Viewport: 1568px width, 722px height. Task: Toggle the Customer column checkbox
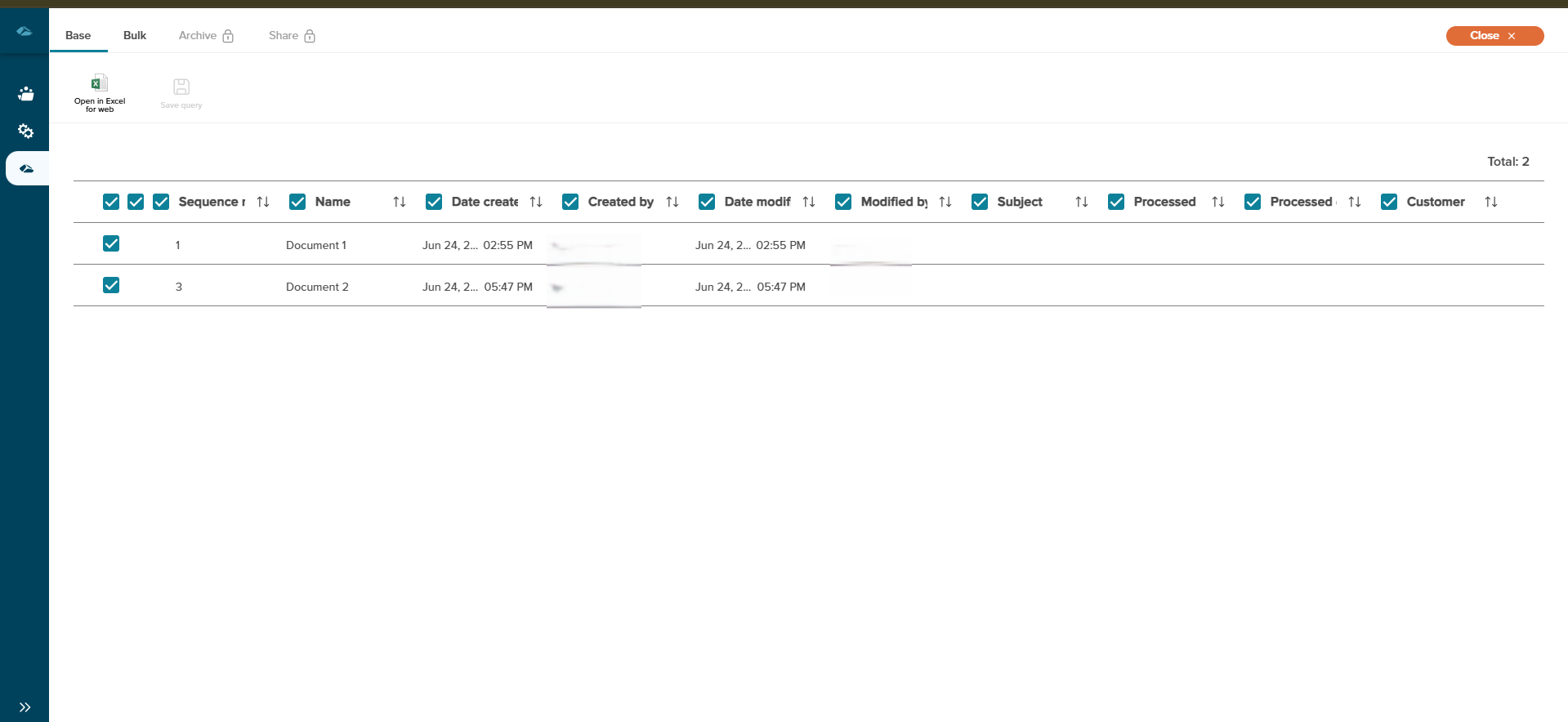pyautogui.click(x=1389, y=202)
